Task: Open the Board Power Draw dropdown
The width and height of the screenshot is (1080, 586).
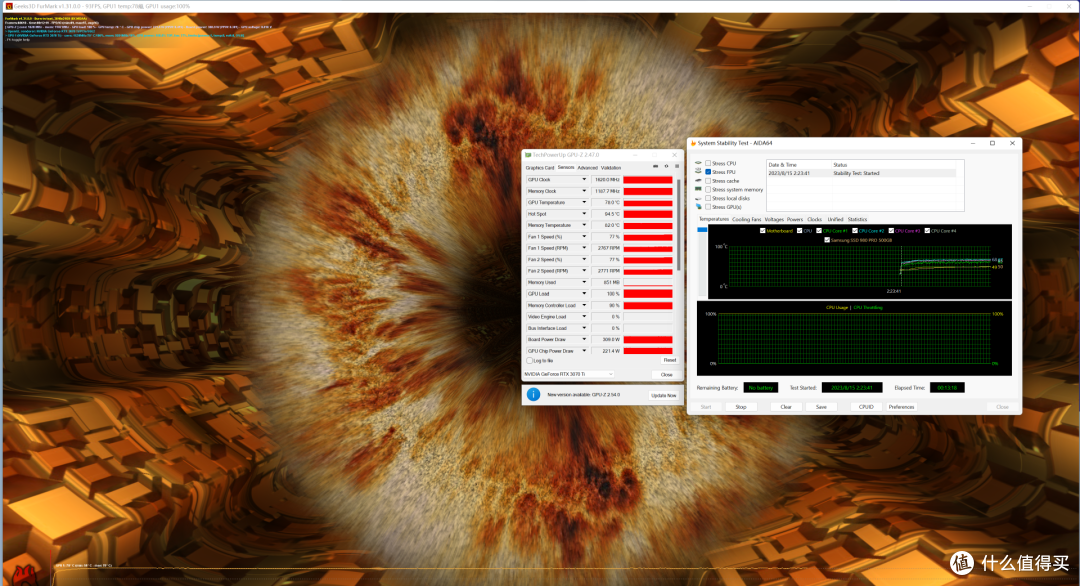Action: pyautogui.click(x=584, y=339)
